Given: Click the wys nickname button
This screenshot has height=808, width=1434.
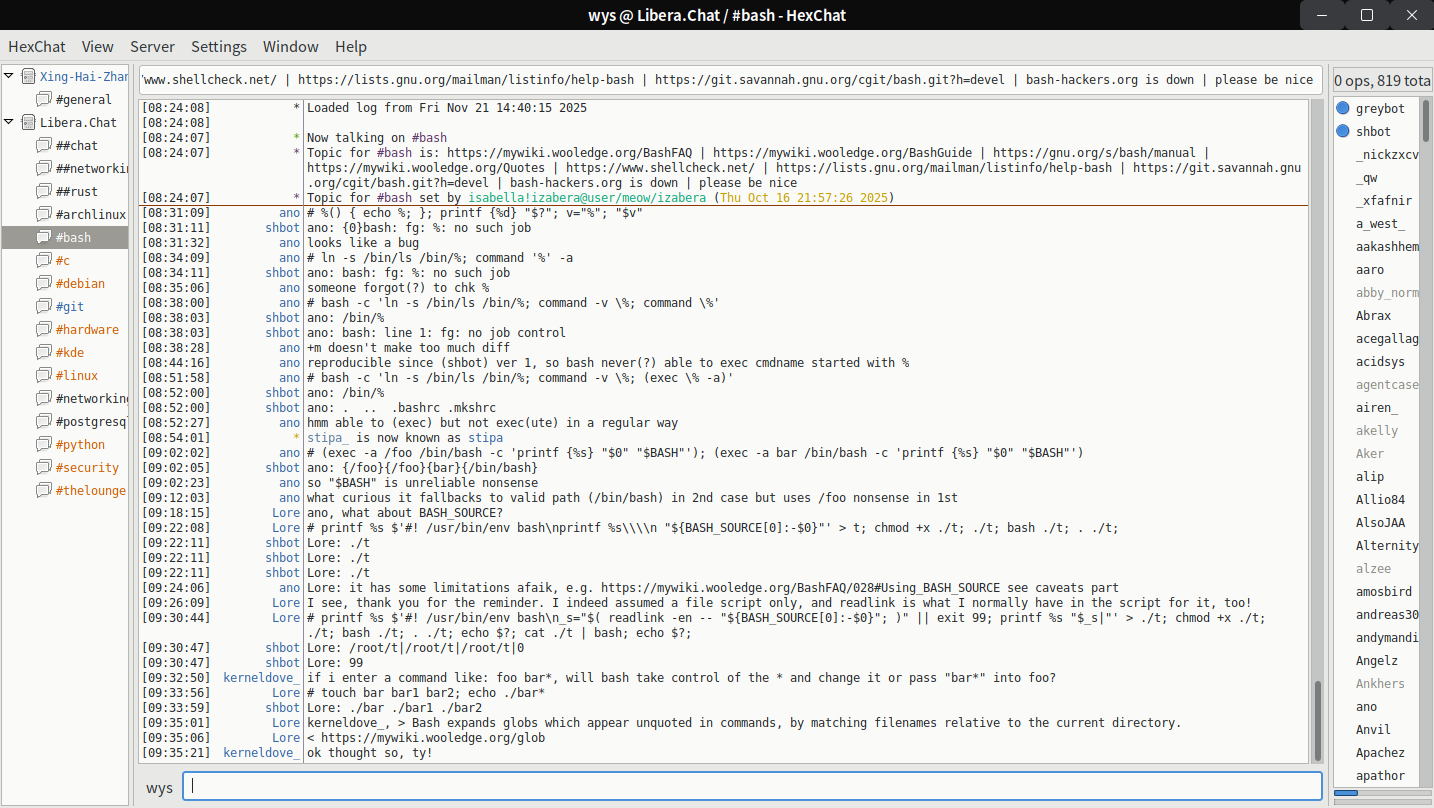Looking at the screenshot, I should pos(159,787).
